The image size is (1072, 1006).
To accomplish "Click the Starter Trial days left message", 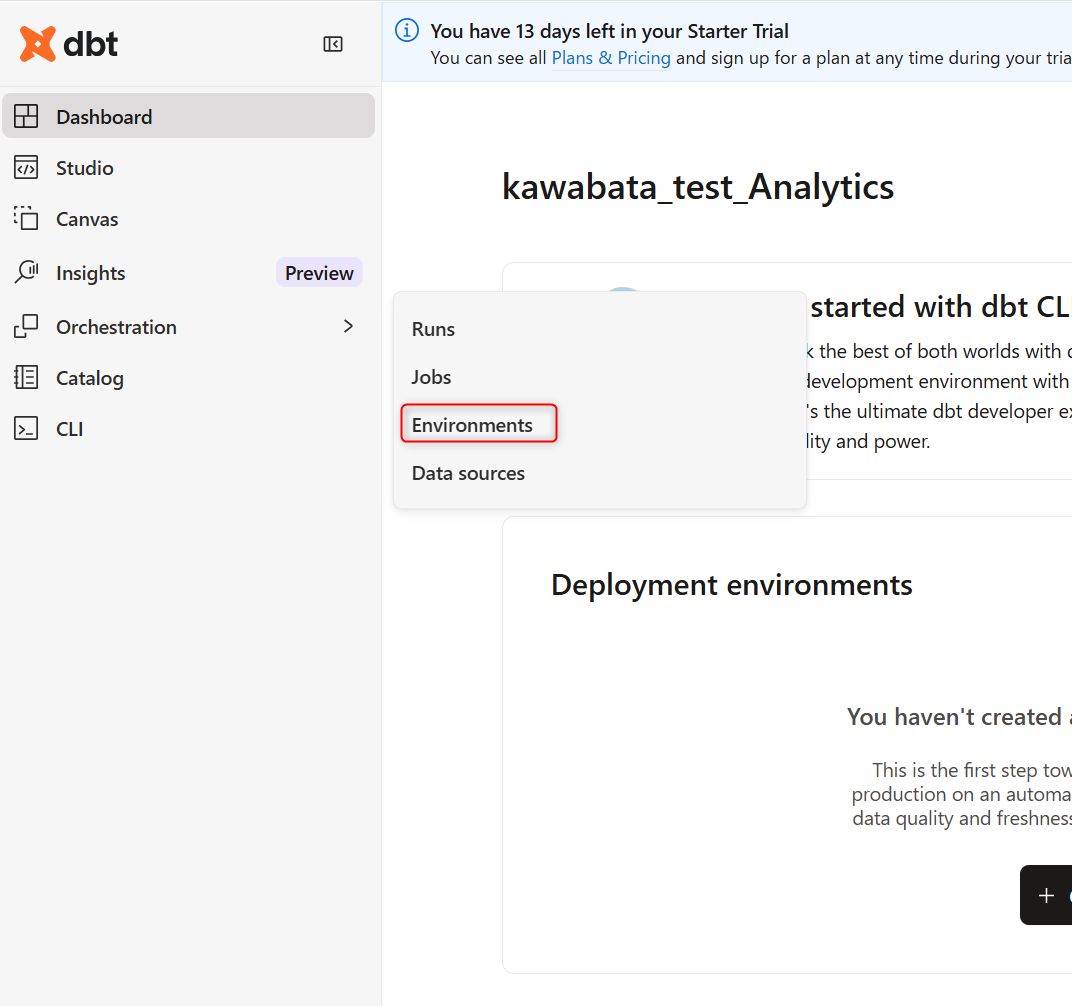I will point(609,31).
